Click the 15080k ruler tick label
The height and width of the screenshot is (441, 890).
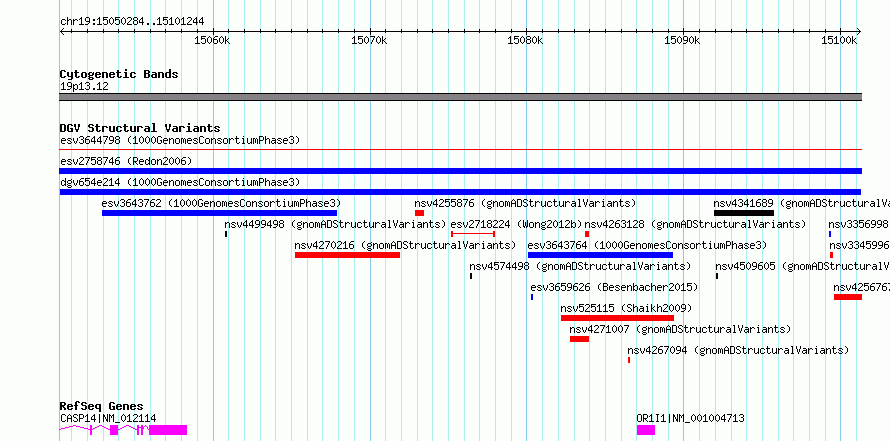coord(525,40)
